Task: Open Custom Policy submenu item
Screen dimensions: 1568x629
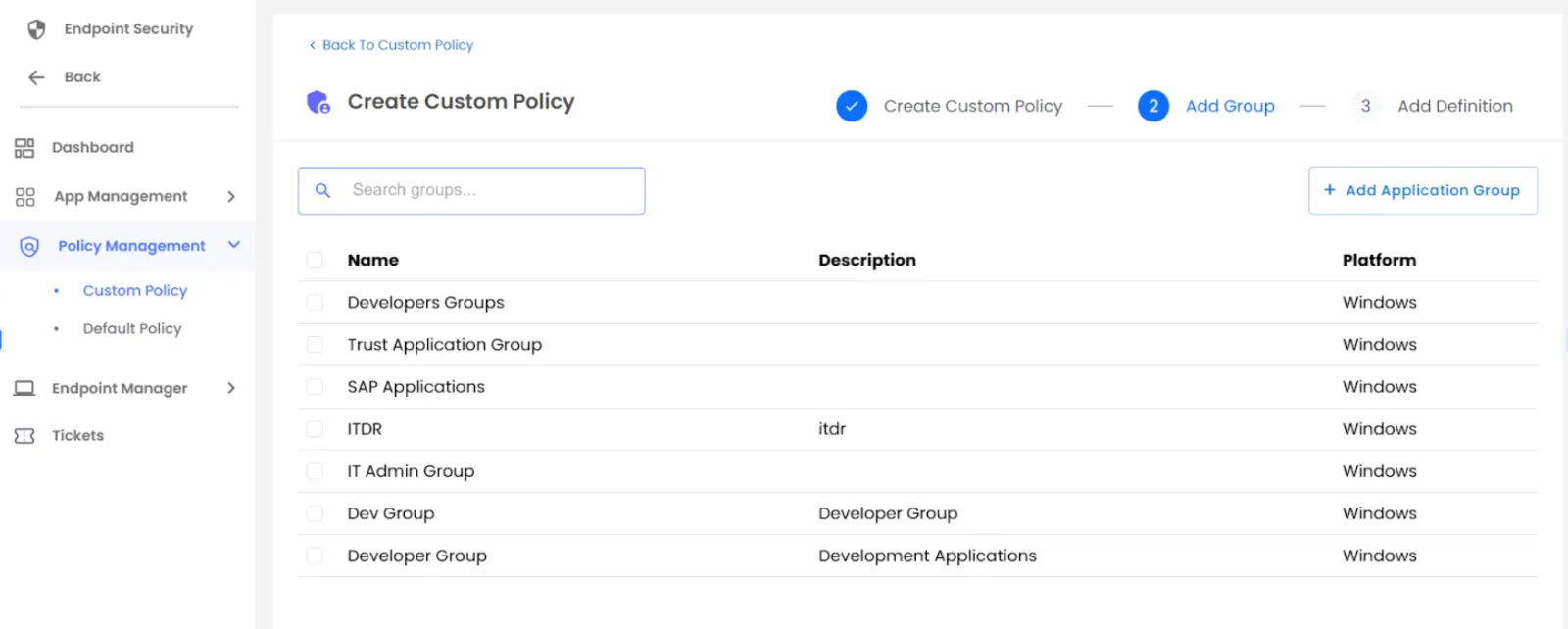Action: coord(135,291)
